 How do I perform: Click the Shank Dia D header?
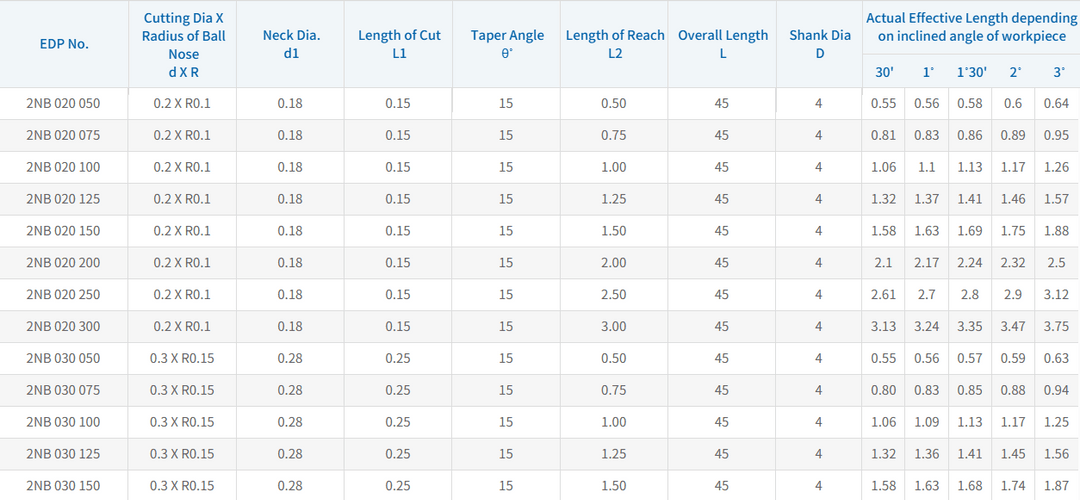(820, 44)
